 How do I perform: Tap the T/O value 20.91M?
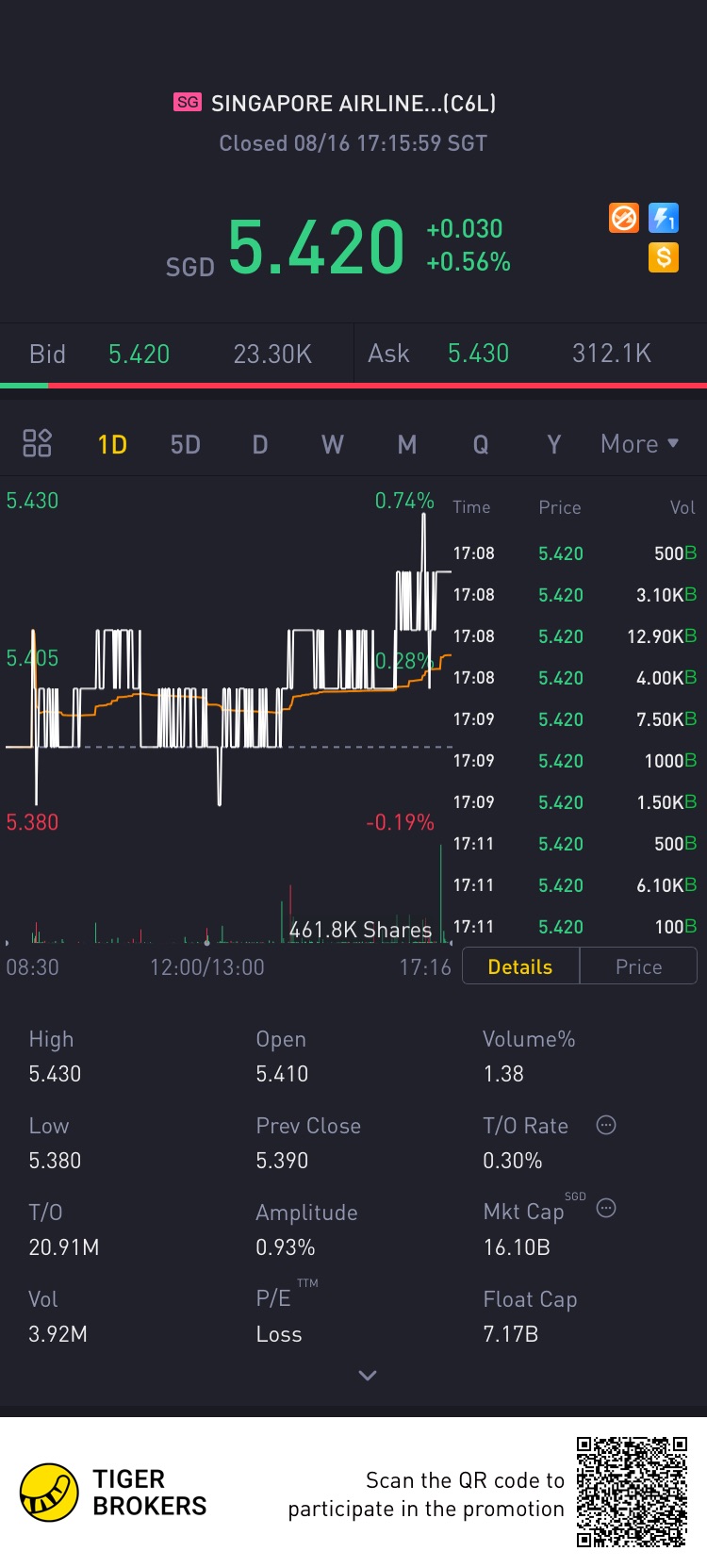[64, 1247]
